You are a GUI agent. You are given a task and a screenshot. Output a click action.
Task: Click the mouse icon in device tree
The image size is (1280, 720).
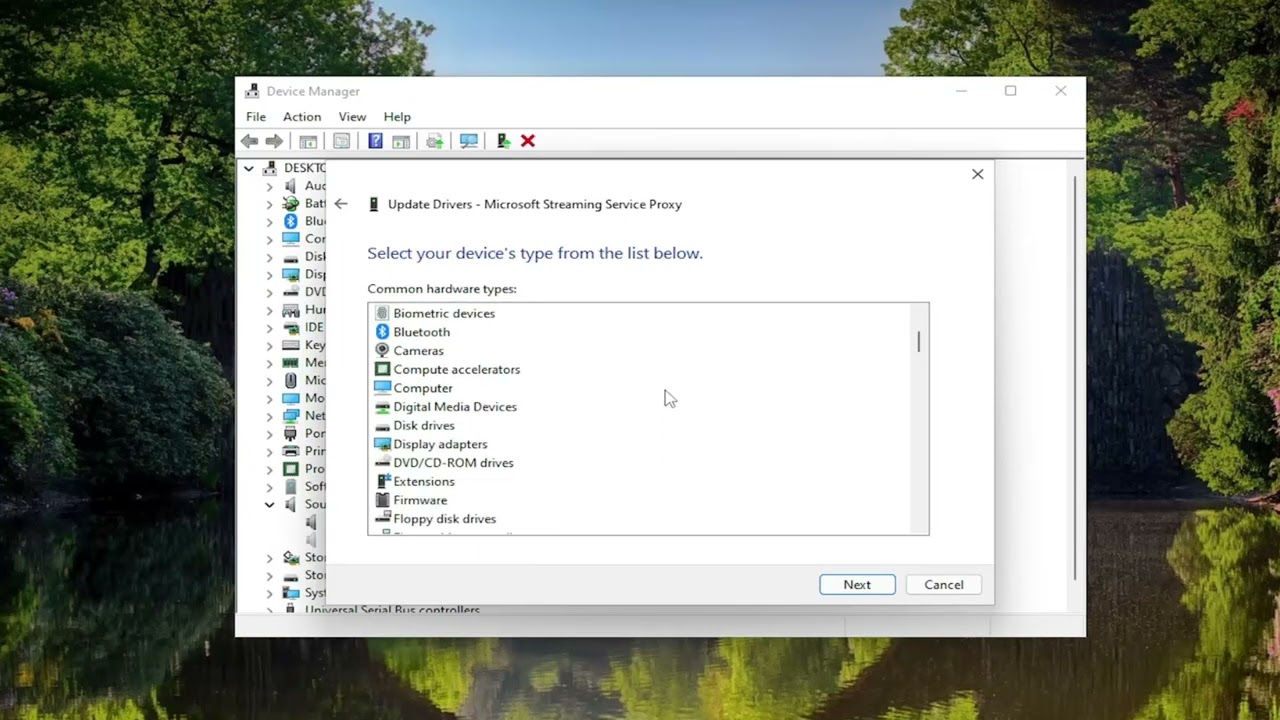click(291, 380)
